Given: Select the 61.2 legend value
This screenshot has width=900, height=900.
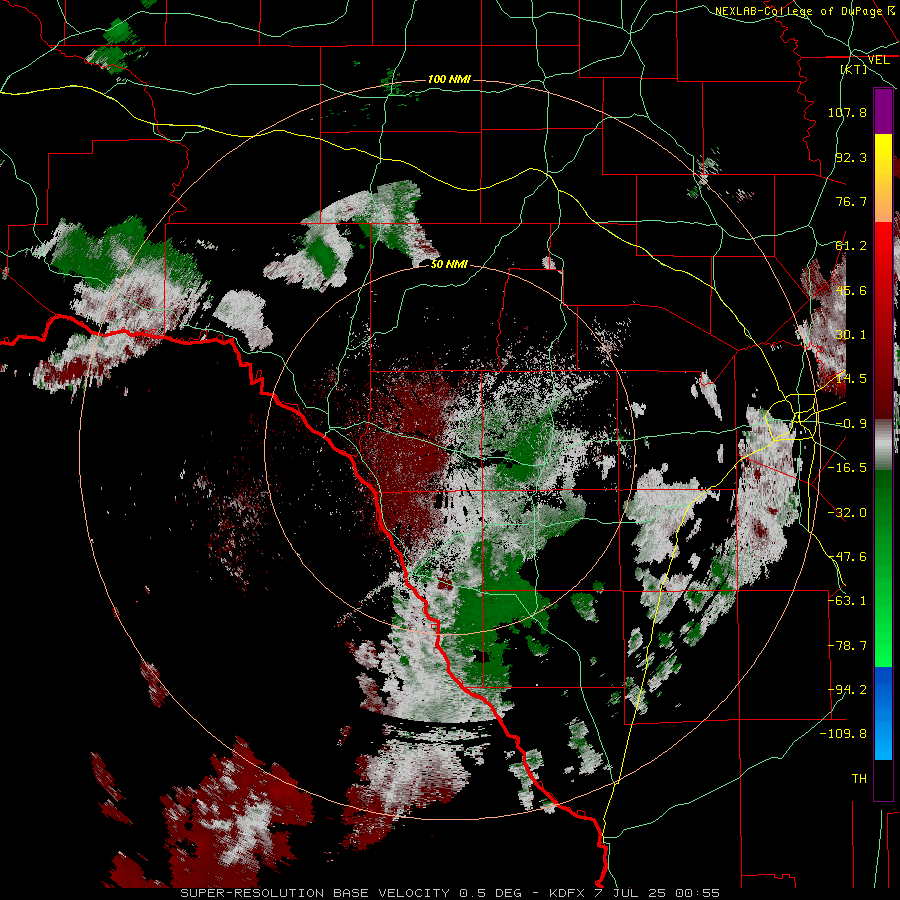Looking at the screenshot, I should point(851,246).
